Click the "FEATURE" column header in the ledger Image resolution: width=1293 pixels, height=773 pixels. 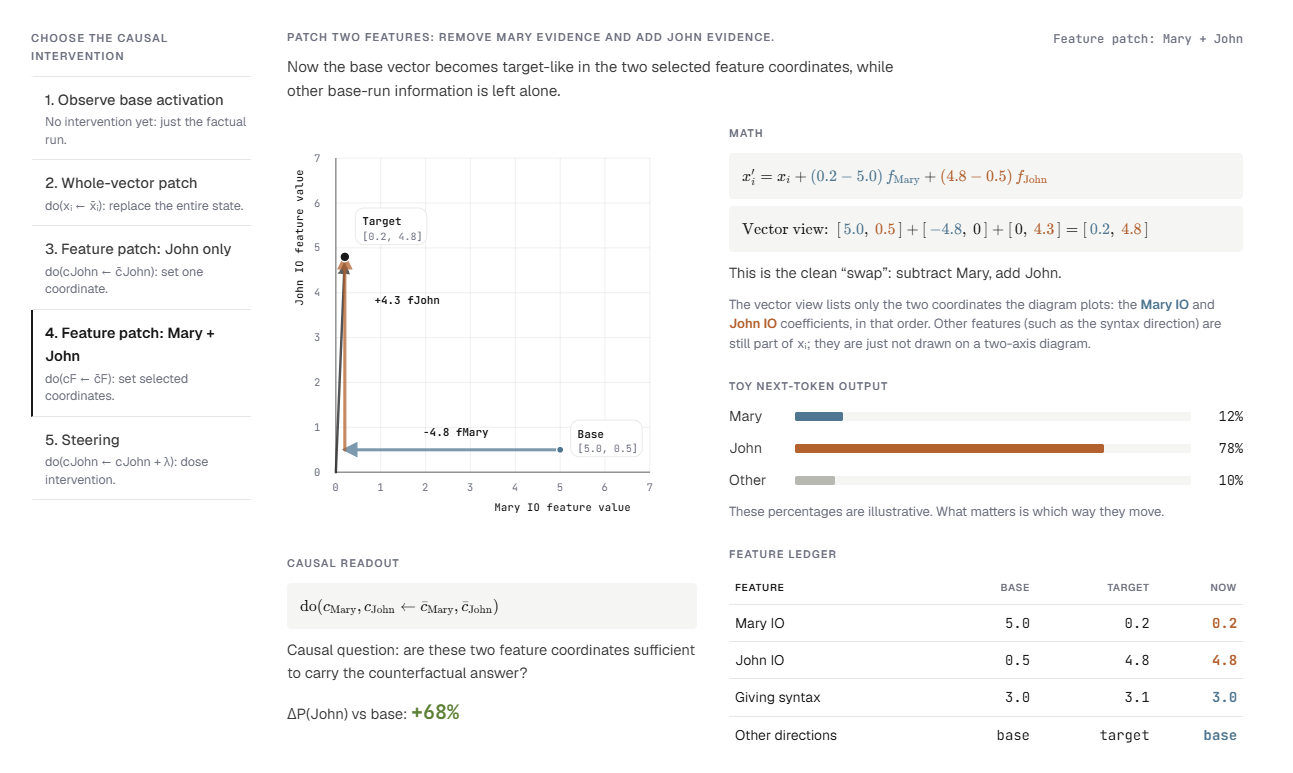coord(759,587)
